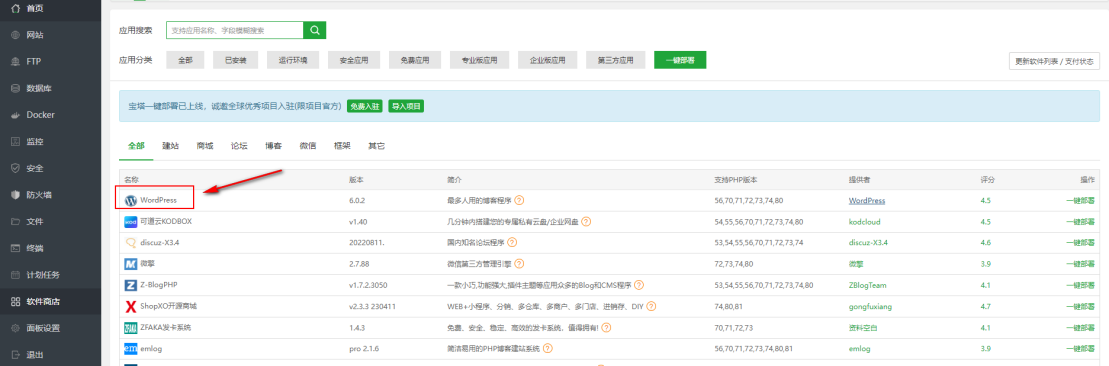The height and width of the screenshot is (366, 1109).
Task: Switch to the 商城 tab
Action: [x=204, y=146]
